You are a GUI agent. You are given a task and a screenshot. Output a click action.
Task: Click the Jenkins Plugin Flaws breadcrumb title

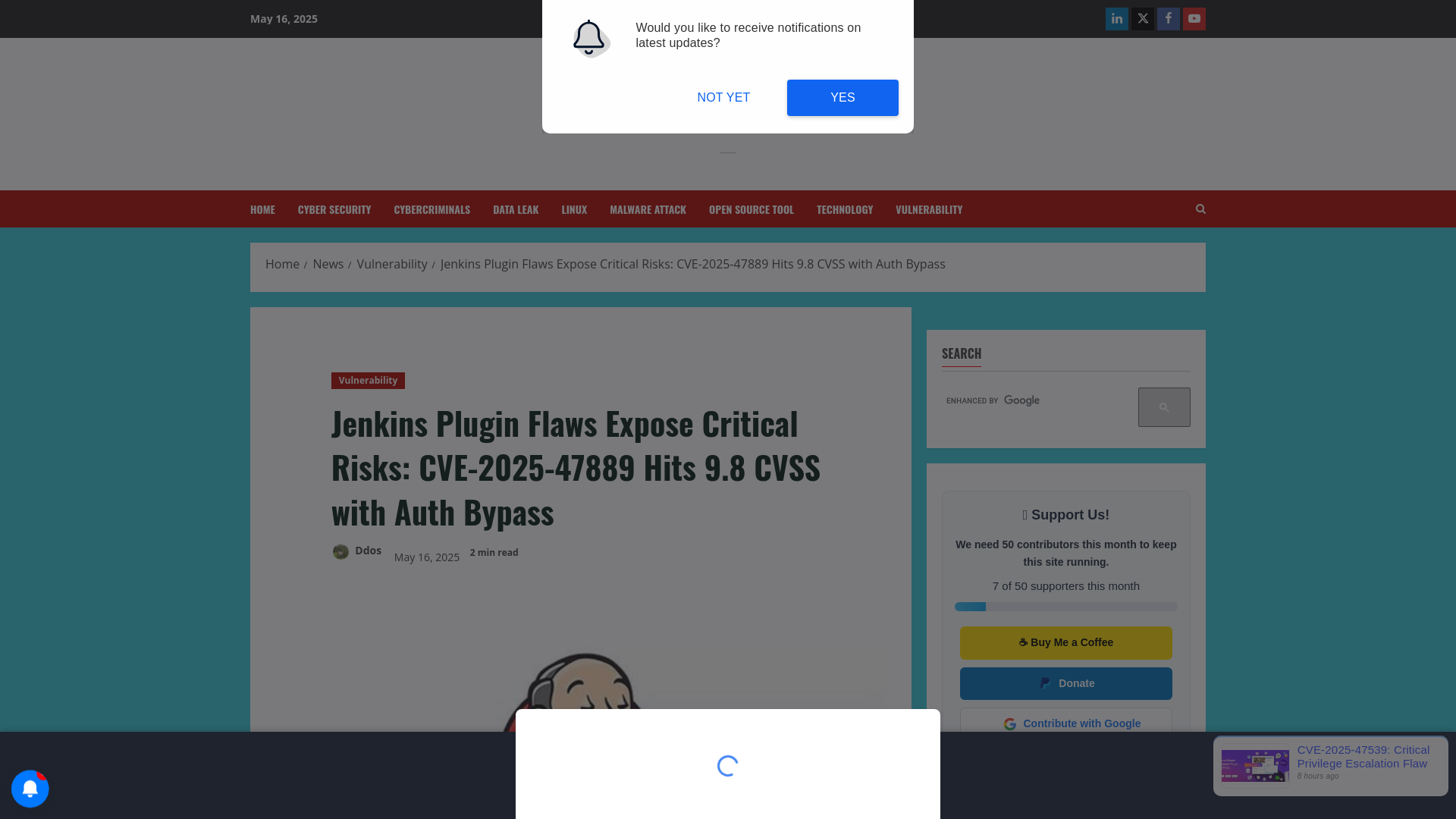pyautogui.click(x=692, y=264)
